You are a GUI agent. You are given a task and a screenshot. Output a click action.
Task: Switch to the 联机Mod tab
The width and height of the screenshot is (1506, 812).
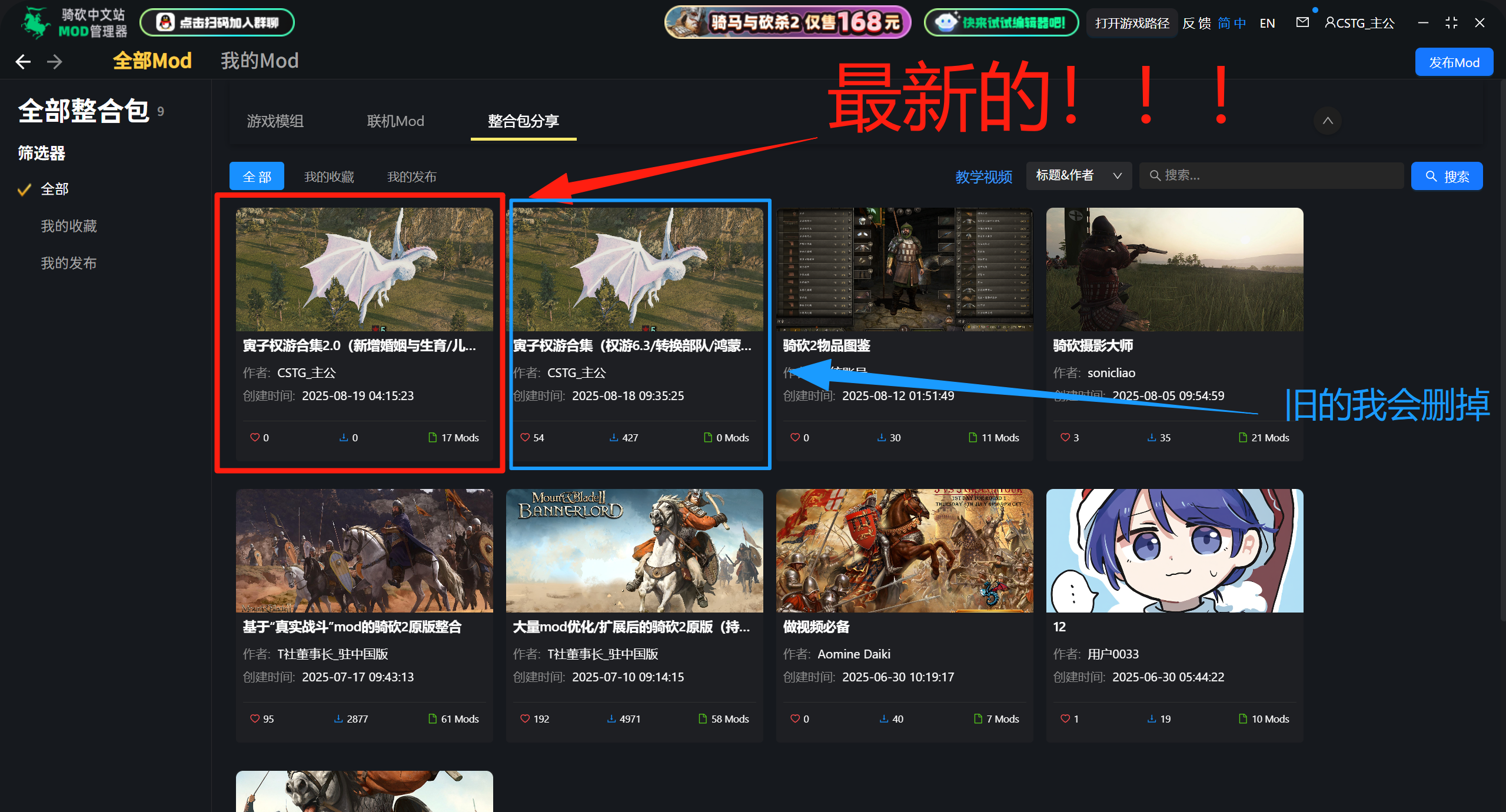coord(395,121)
